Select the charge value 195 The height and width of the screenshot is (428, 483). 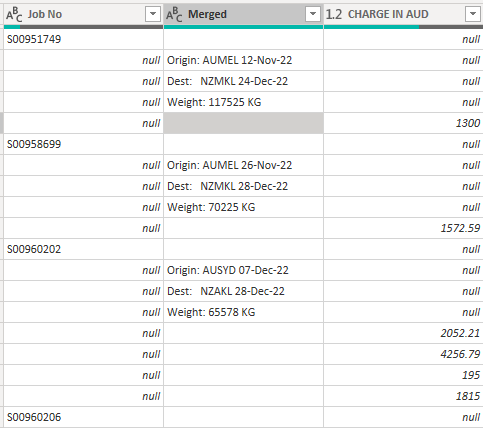point(403,375)
